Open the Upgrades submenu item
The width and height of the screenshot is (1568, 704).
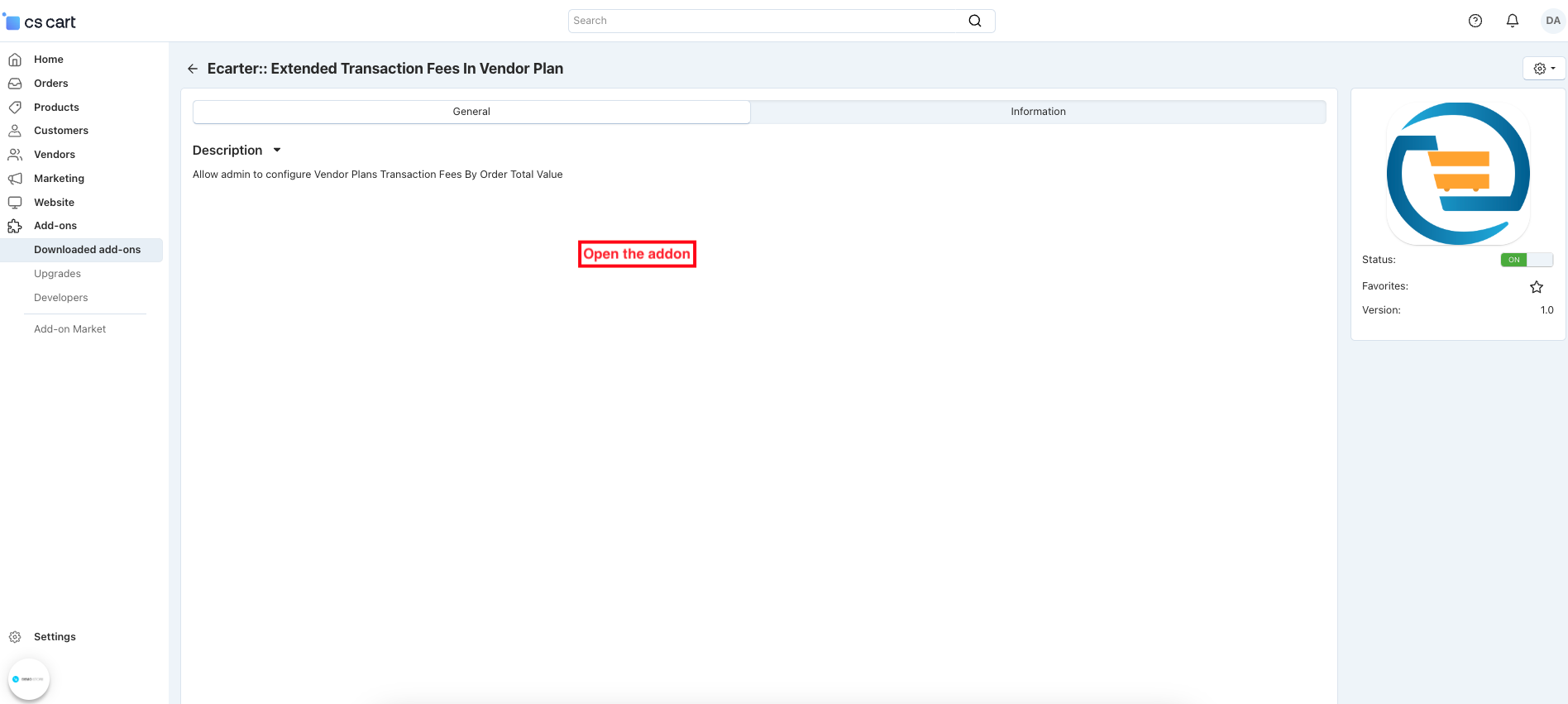coord(57,274)
